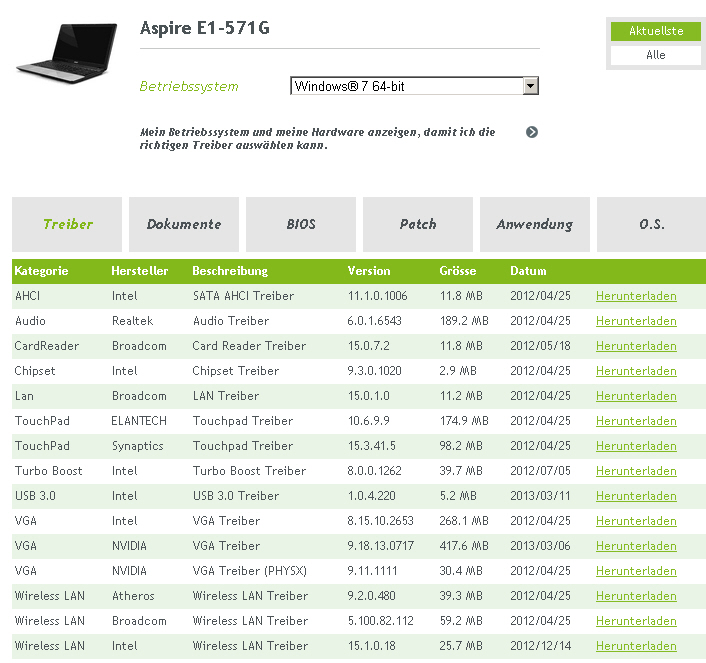This screenshot has width=706, height=663.
Task: Open the Betriebssystem dropdown arrow
Action: 530,86
